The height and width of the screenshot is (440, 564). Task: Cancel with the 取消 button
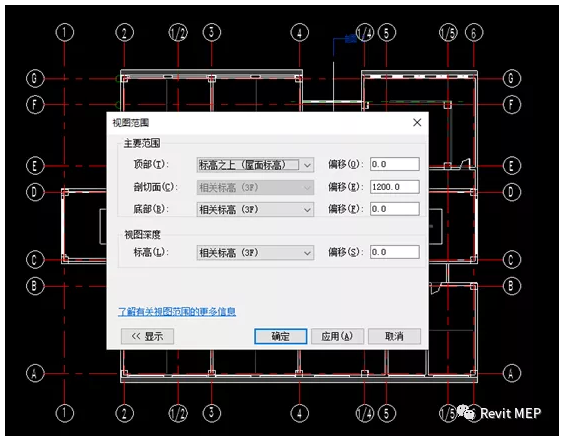tap(394, 336)
